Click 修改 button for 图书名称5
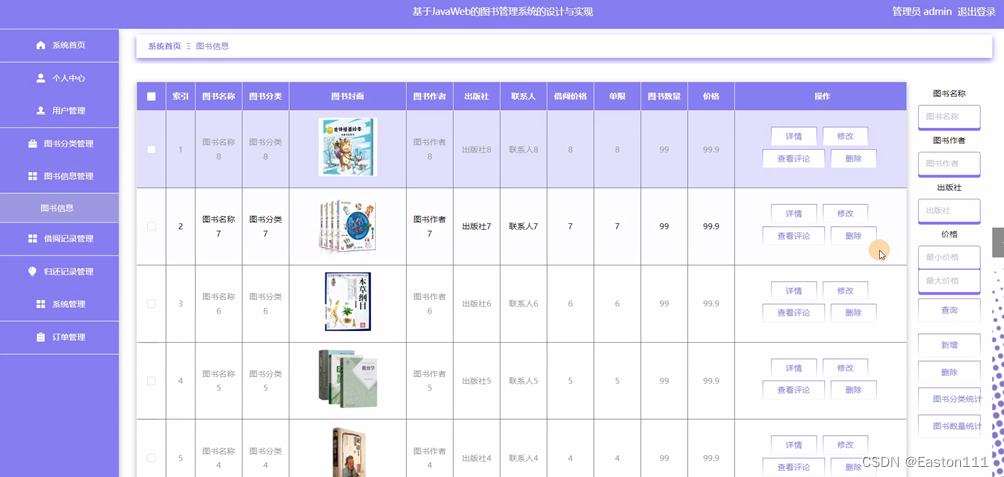 845,368
